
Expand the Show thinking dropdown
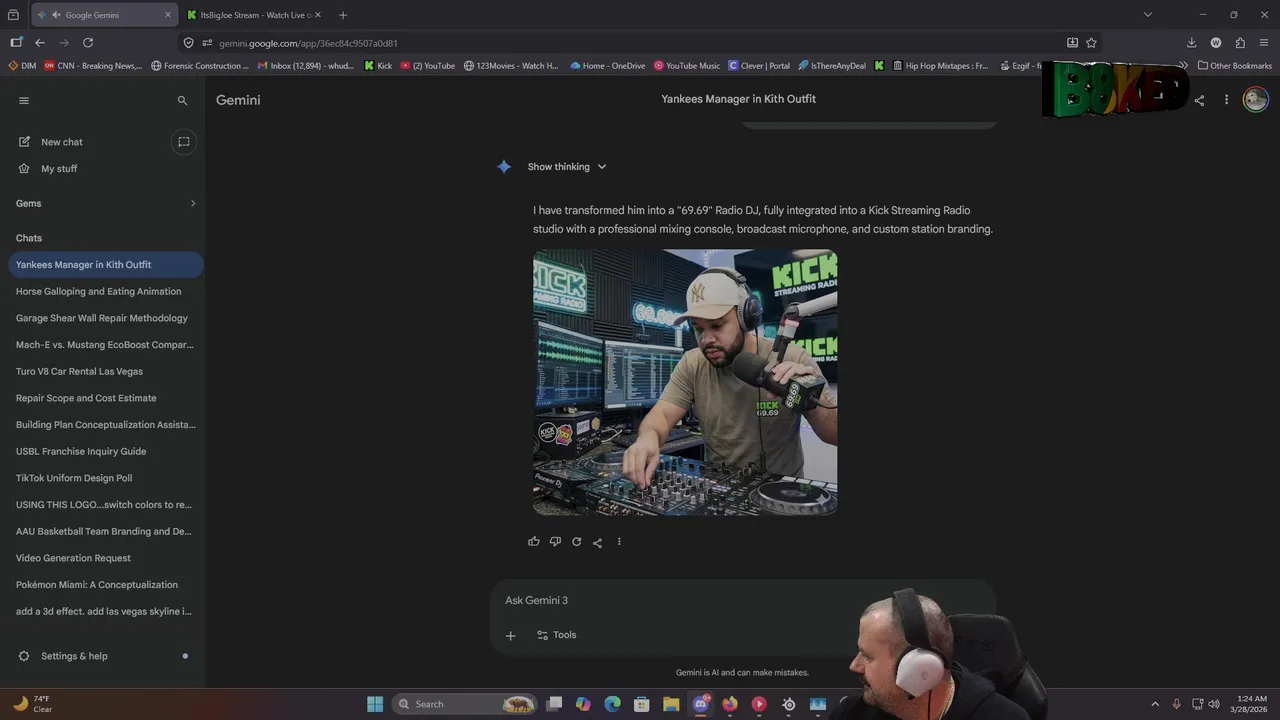pyautogui.click(x=567, y=167)
